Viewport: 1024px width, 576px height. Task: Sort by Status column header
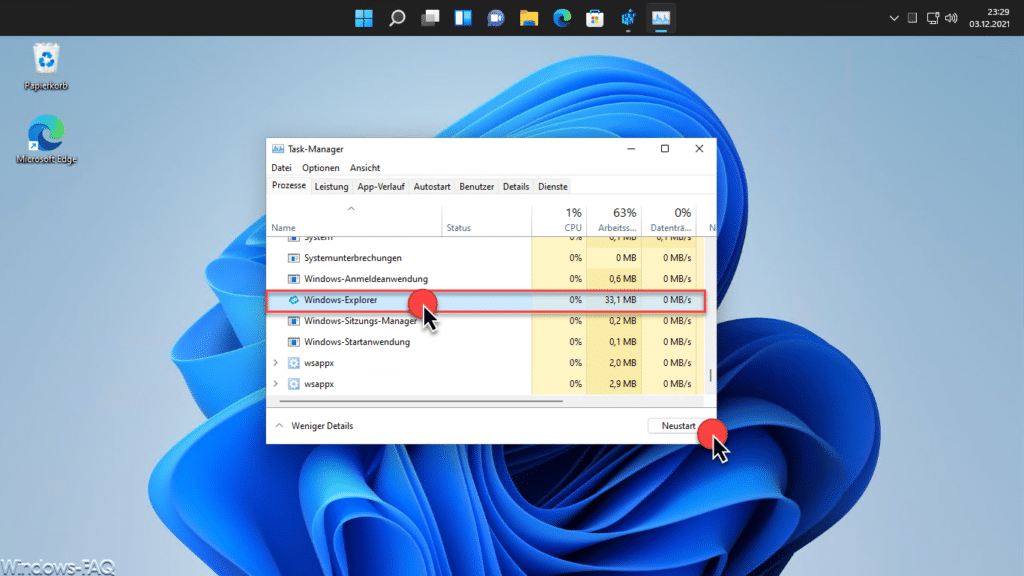[487, 219]
